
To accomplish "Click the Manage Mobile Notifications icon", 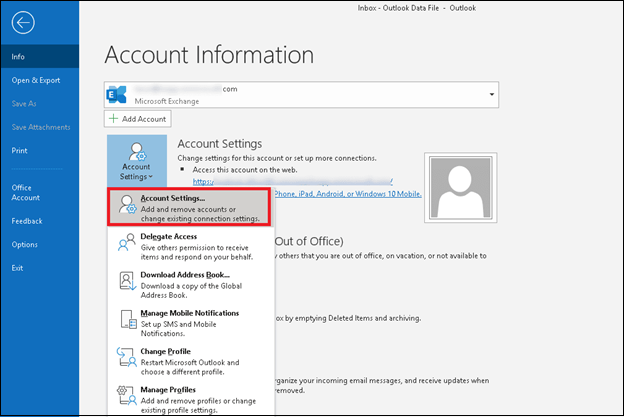I will [127, 319].
